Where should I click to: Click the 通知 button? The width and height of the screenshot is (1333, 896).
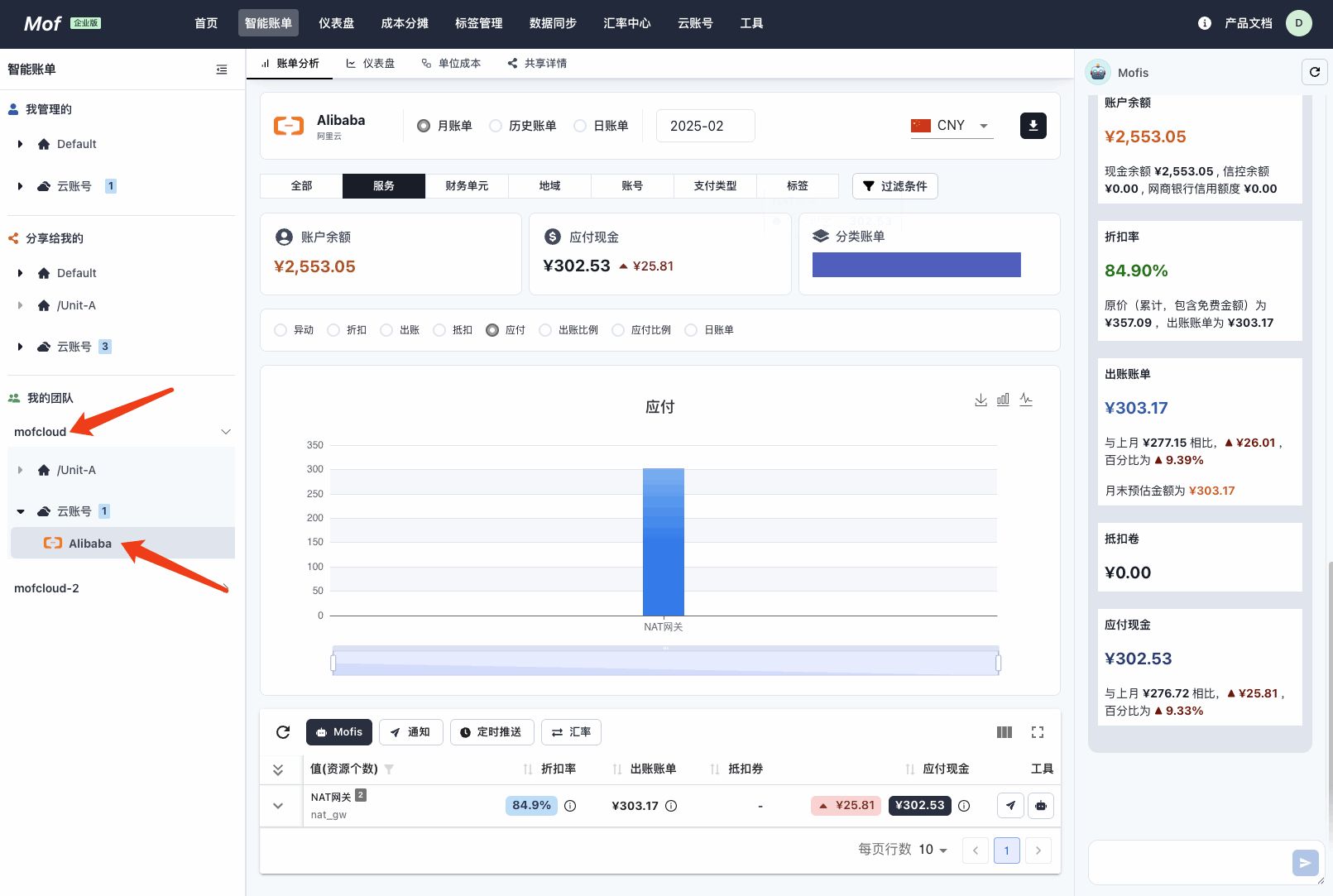click(x=410, y=732)
